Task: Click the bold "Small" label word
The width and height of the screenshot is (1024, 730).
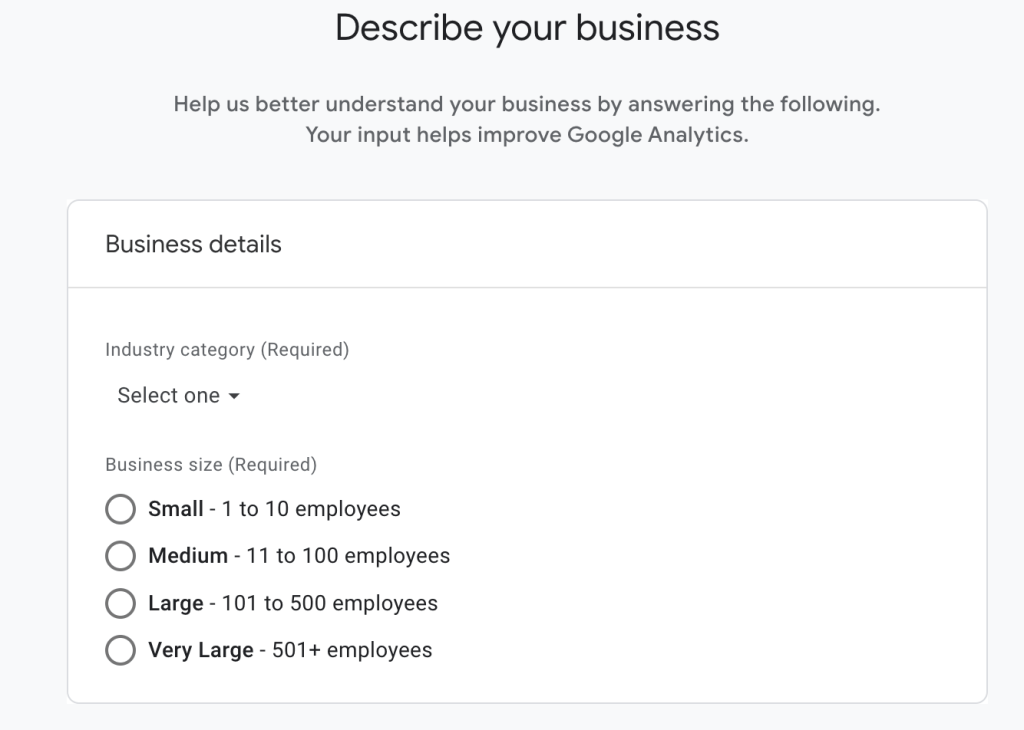Action: coord(176,509)
